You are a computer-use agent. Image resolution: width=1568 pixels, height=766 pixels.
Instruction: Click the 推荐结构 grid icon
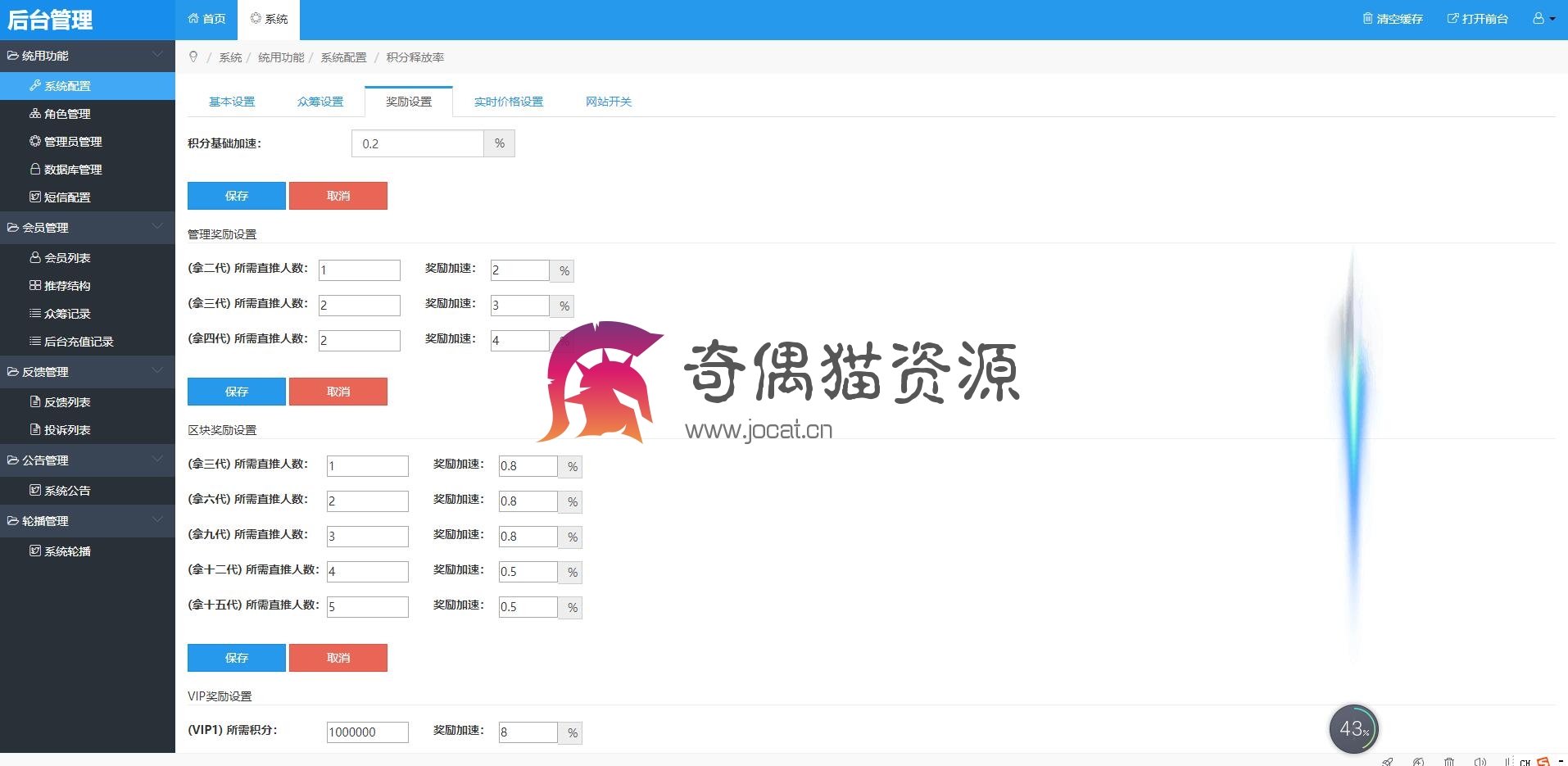click(35, 285)
